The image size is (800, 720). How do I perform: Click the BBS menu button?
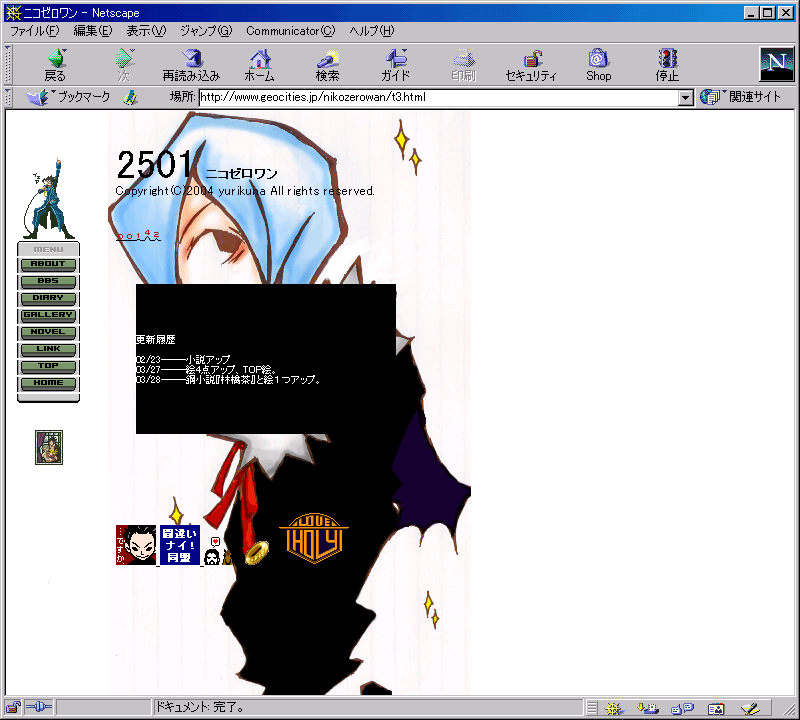click(48, 281)
